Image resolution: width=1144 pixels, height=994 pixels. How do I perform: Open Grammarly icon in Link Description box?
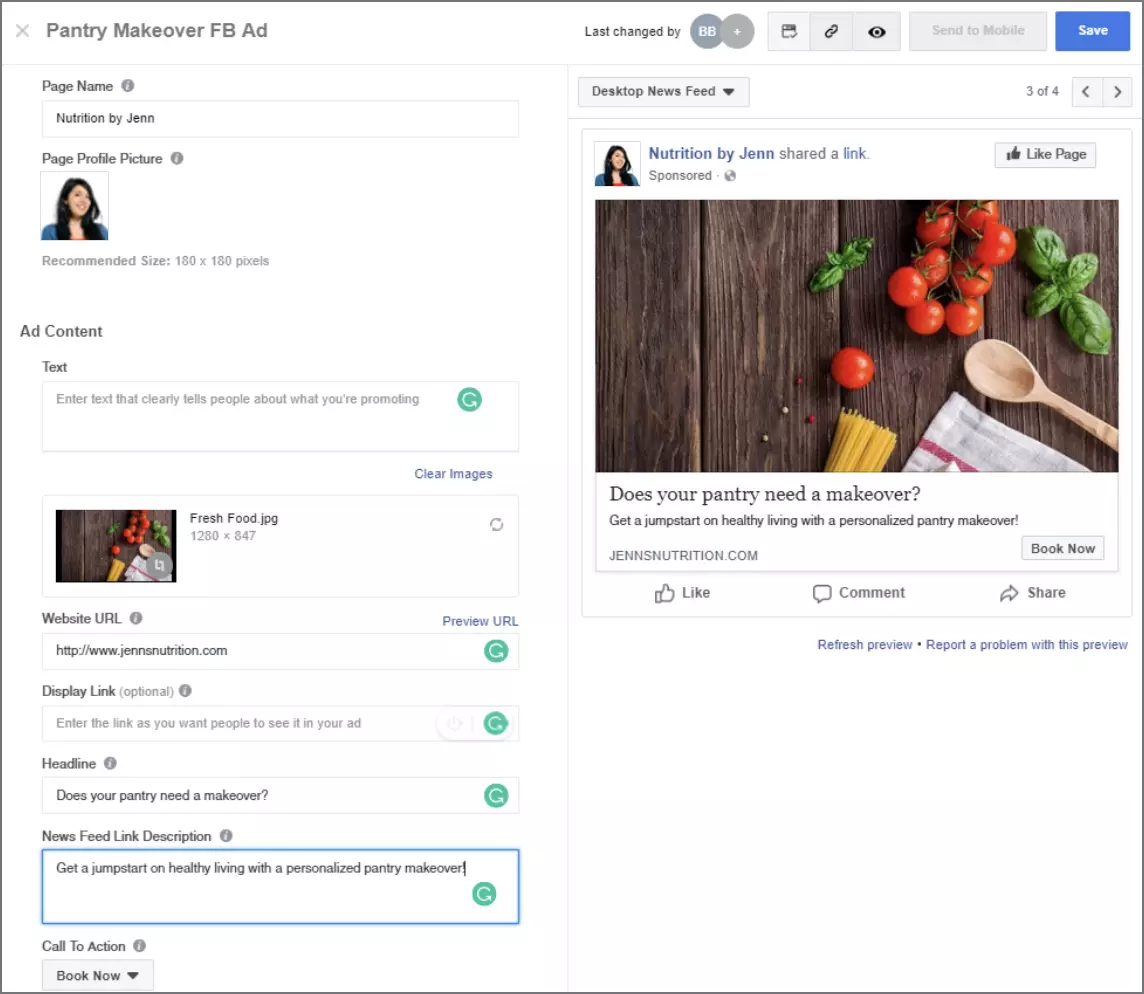[484, 893]
